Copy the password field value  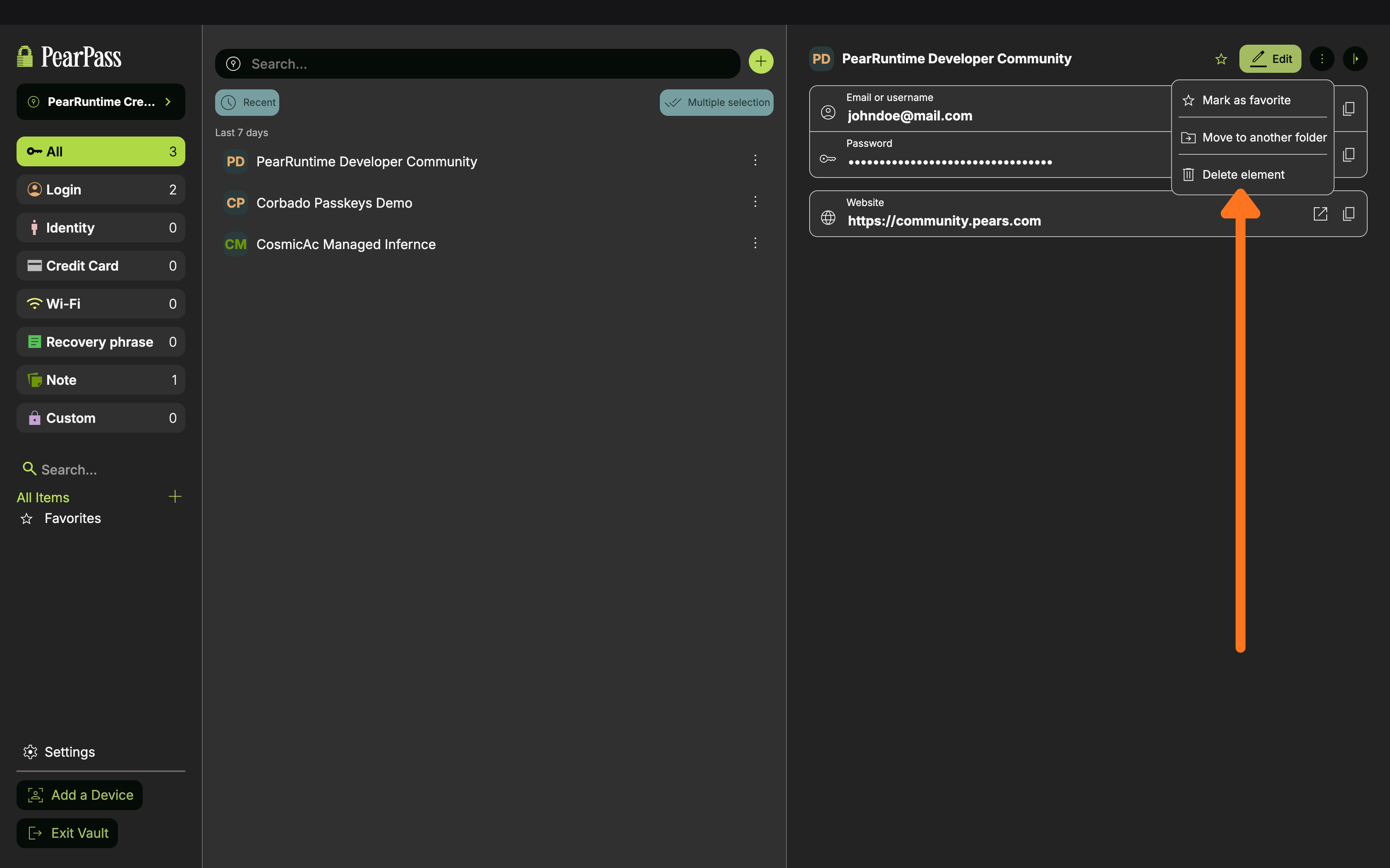coord(1349,154)
